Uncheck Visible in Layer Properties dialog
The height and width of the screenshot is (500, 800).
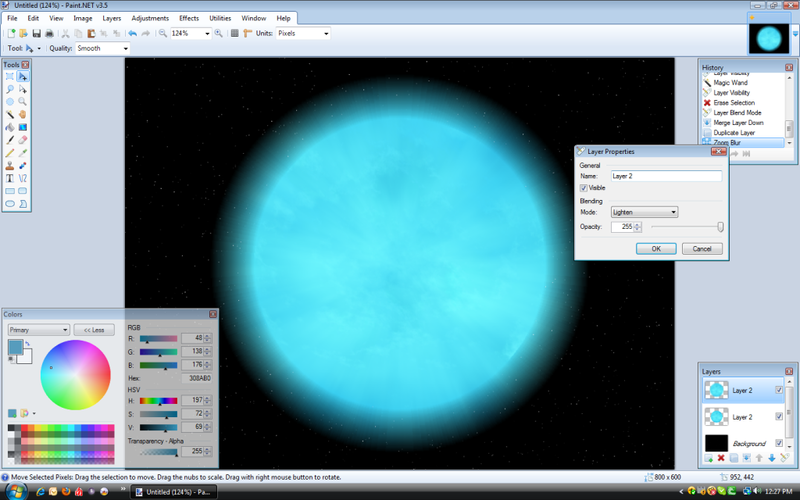584,188
